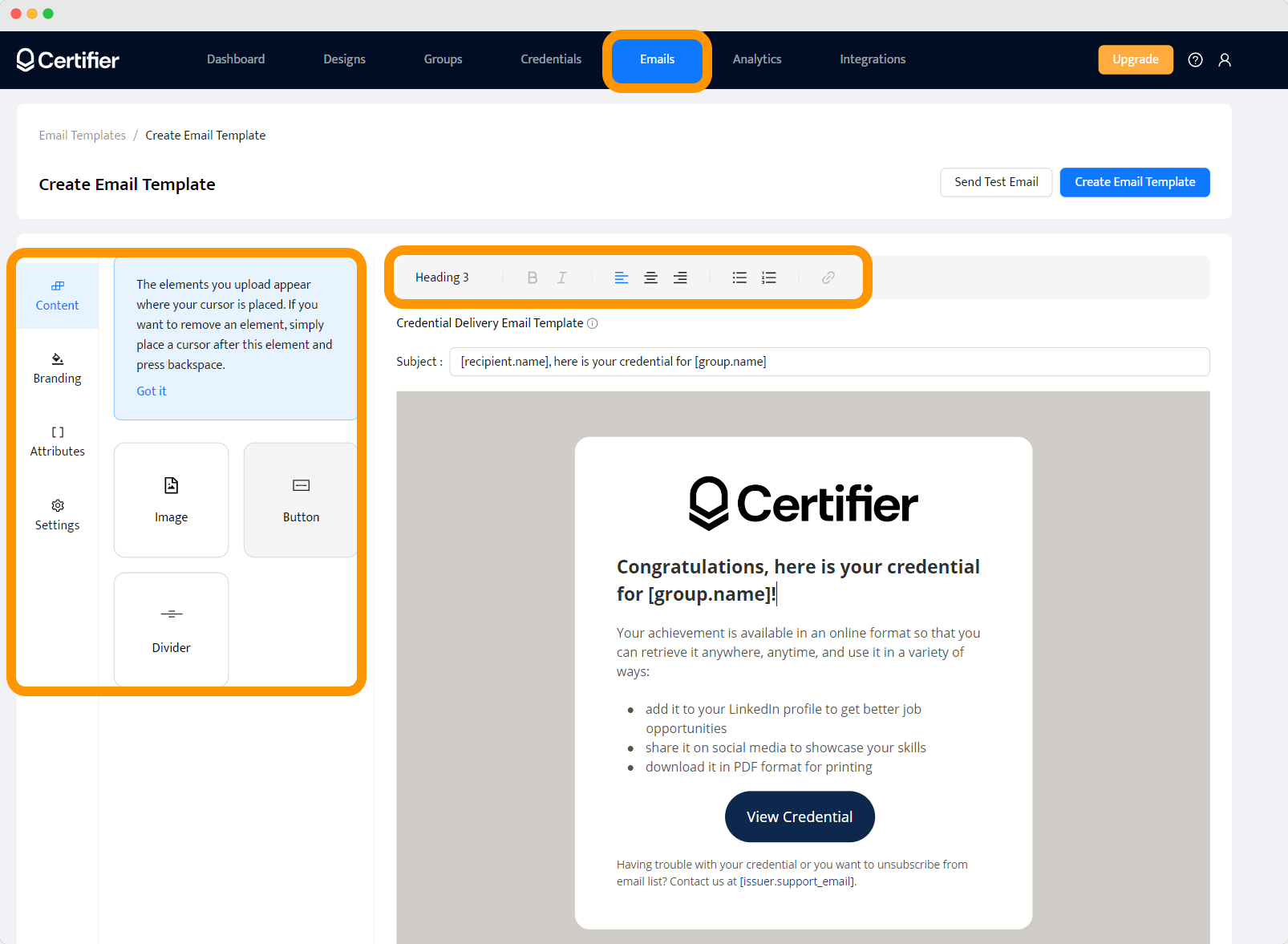
Task: Dismiss the tip with Got it
Action: point(152,391)
